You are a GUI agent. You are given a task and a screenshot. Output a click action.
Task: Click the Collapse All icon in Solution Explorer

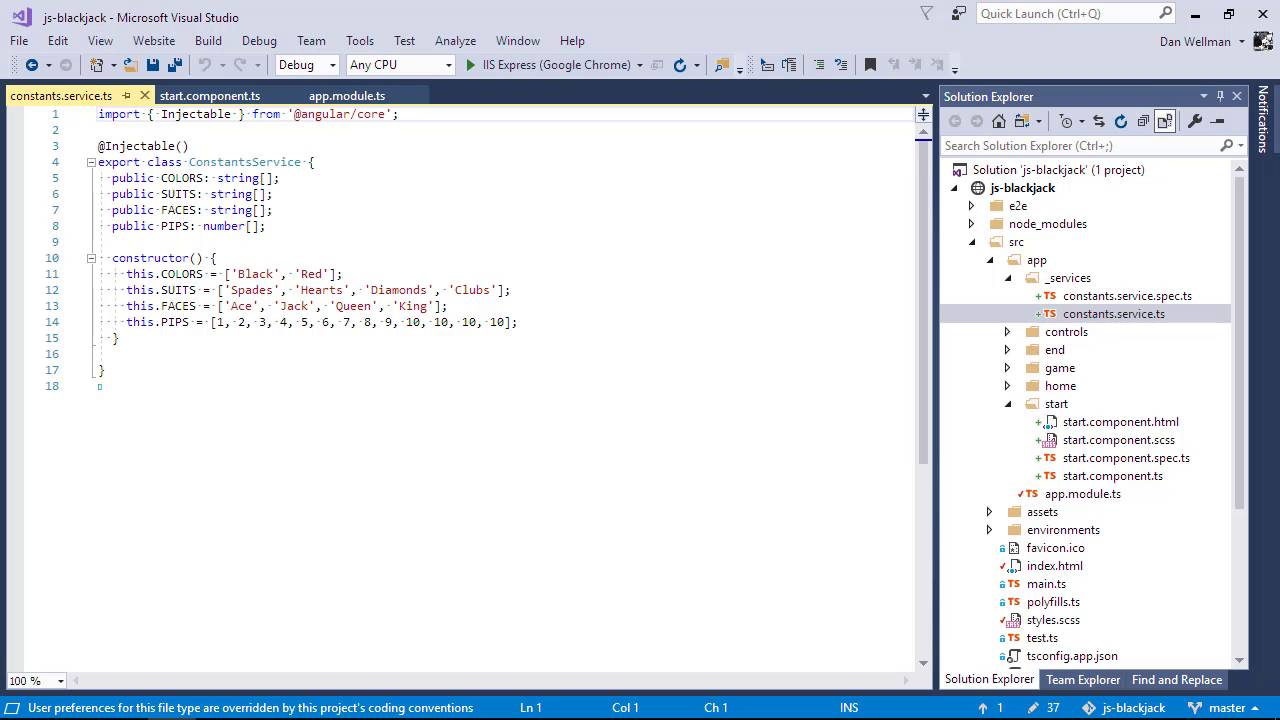1143,121
